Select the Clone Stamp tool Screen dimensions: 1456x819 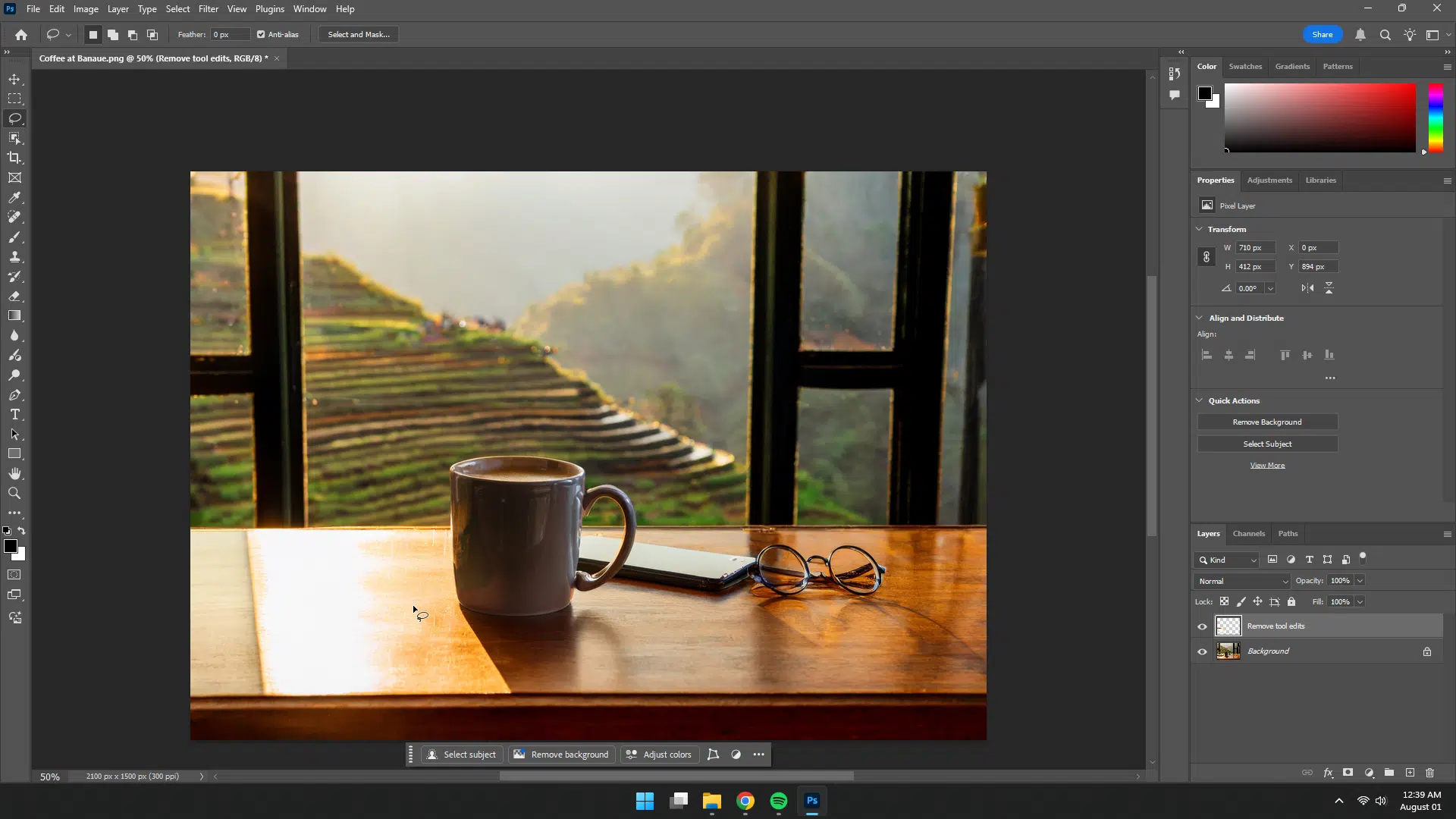click(x=14, y=256)
